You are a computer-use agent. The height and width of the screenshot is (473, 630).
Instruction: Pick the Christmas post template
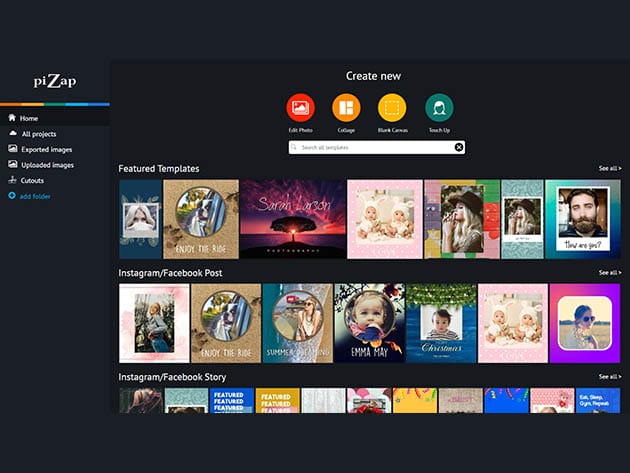click(440, 323)
